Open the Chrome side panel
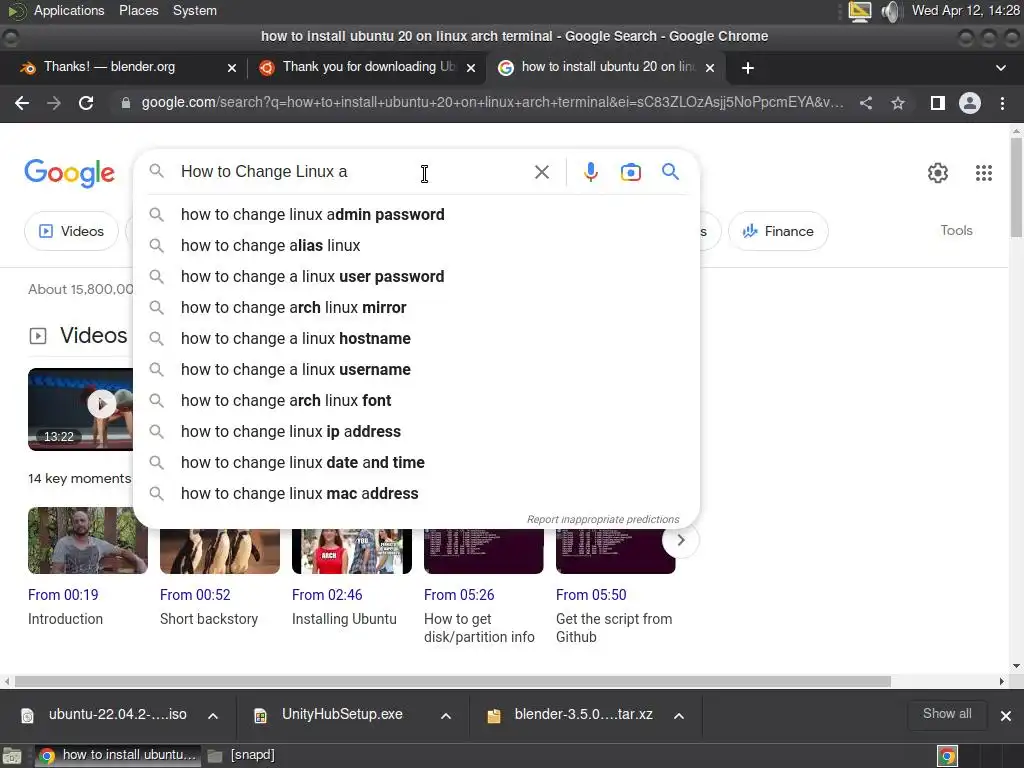This screenshot has height=768, width=1024. pos(938,103)
